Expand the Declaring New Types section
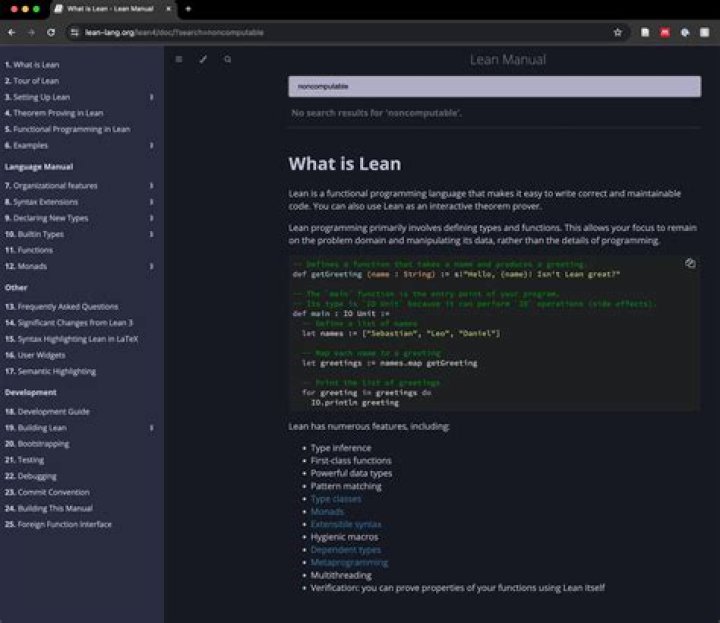Screen dimensions: 720x623 point(152,218)
